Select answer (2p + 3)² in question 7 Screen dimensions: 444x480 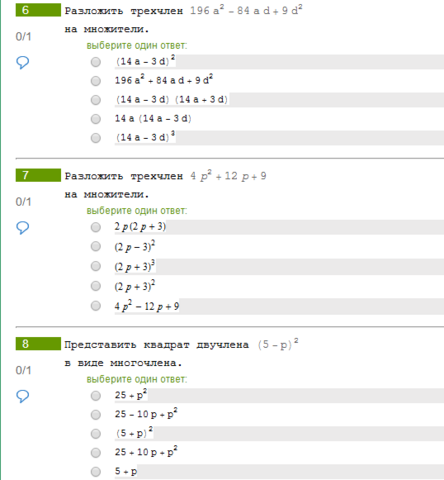(96, 286)
